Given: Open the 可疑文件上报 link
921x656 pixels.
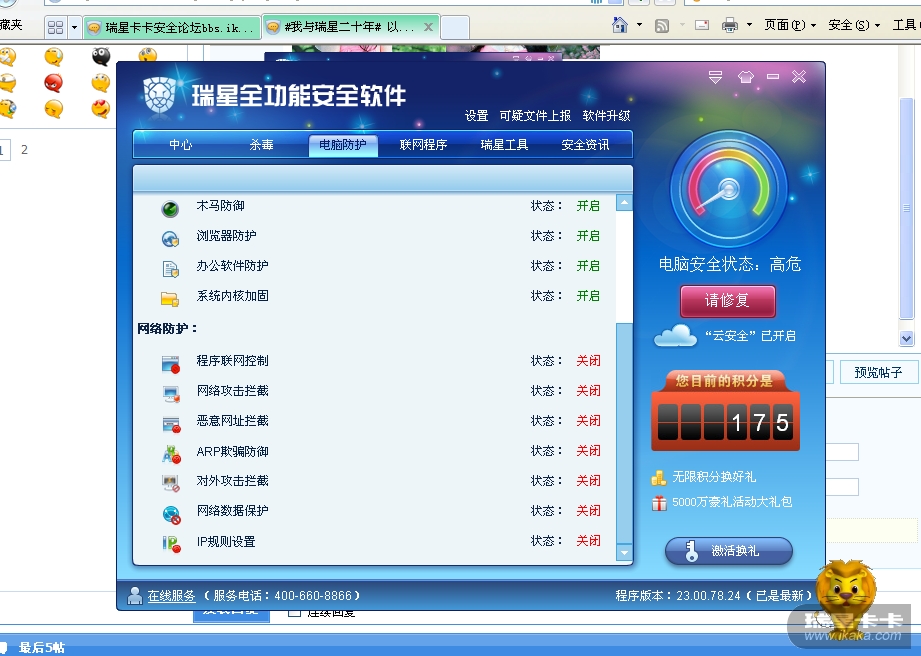Looking at the screenshot, I should [x=535, y=116].
